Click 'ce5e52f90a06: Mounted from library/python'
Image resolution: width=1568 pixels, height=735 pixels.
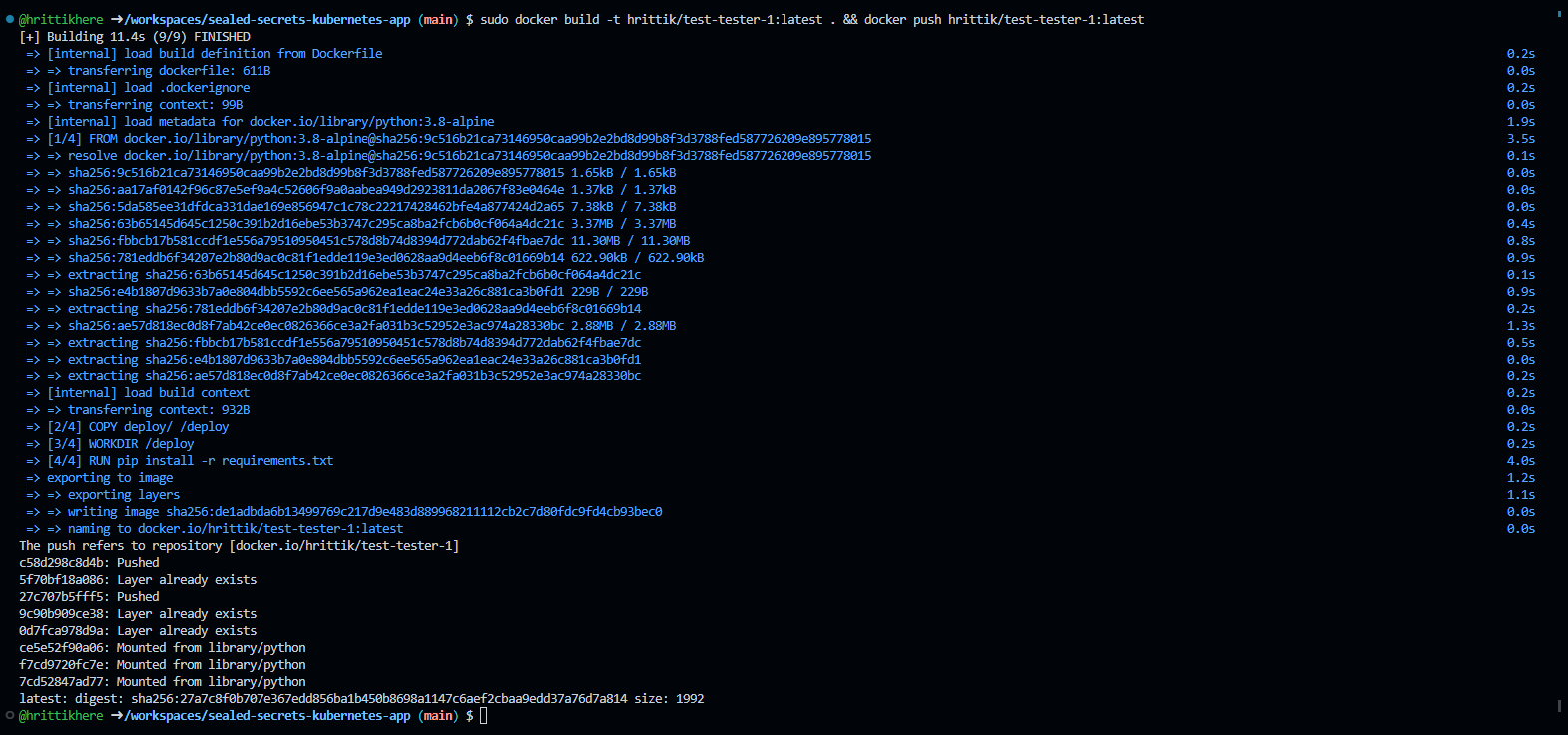tap(163, 647)
